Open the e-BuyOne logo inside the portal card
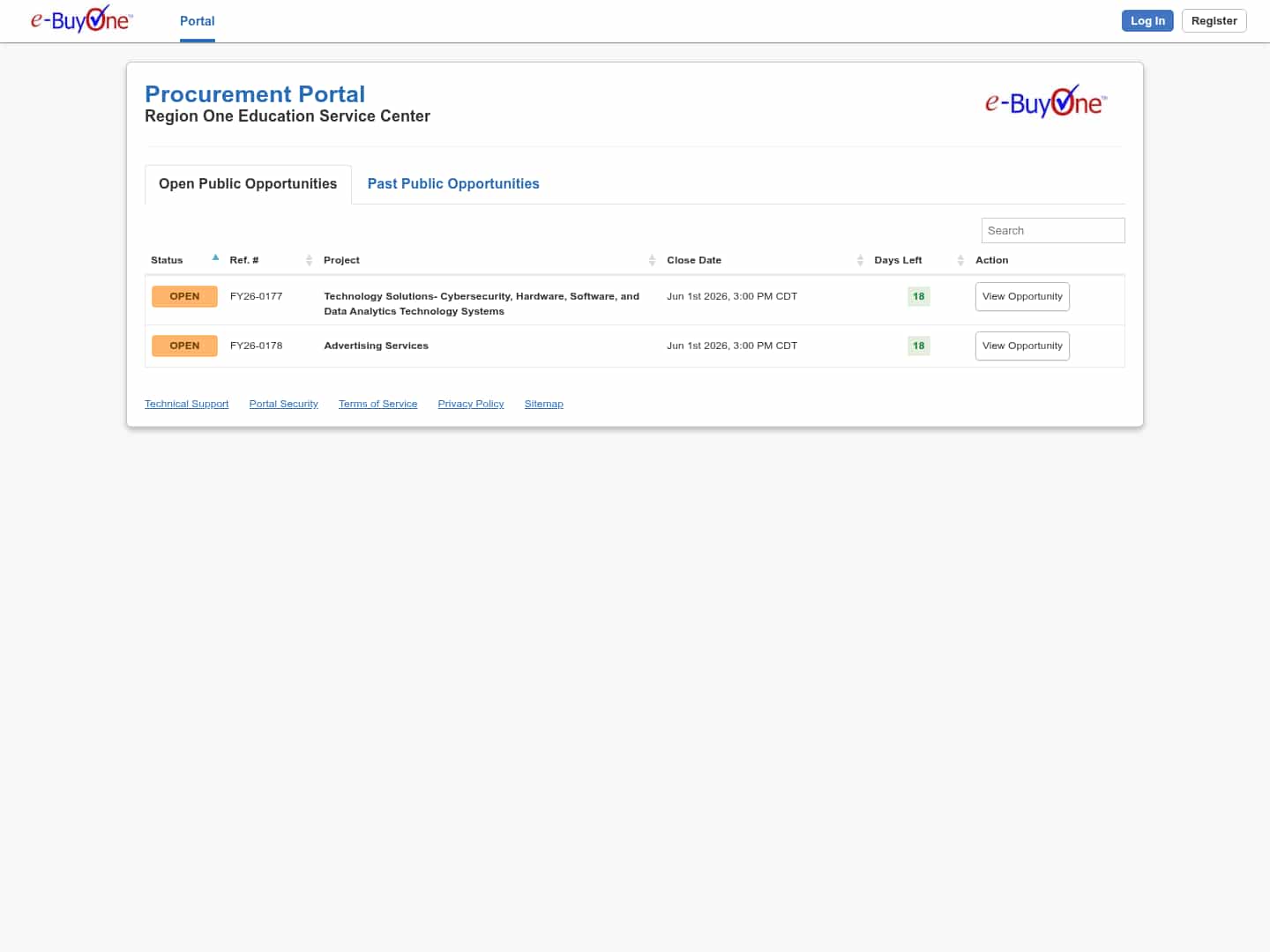 [1045, 102]
